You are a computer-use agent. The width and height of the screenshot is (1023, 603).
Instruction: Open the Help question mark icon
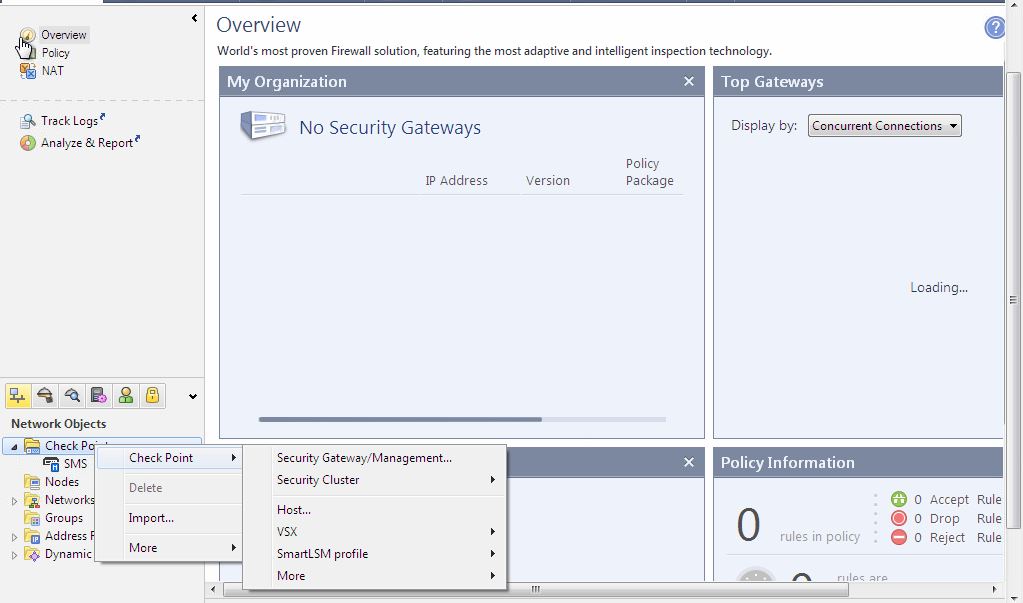[x=994, y=27]
